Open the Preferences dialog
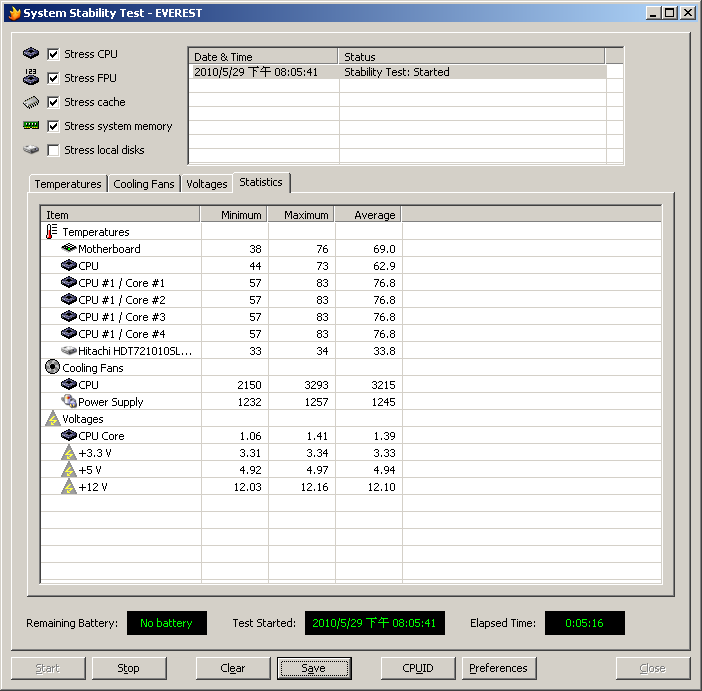This screenshot has width=702, height=691. point(498,668)
